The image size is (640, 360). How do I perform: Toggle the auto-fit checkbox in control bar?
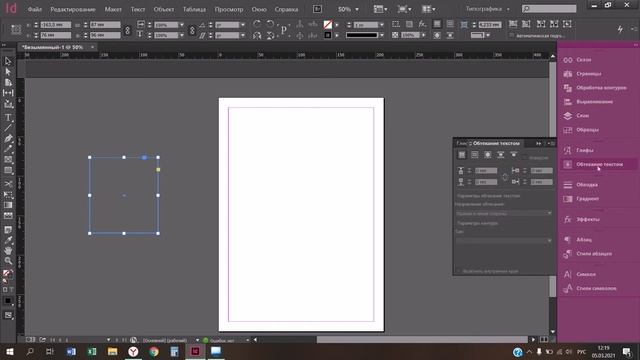[x=512, y=36]
